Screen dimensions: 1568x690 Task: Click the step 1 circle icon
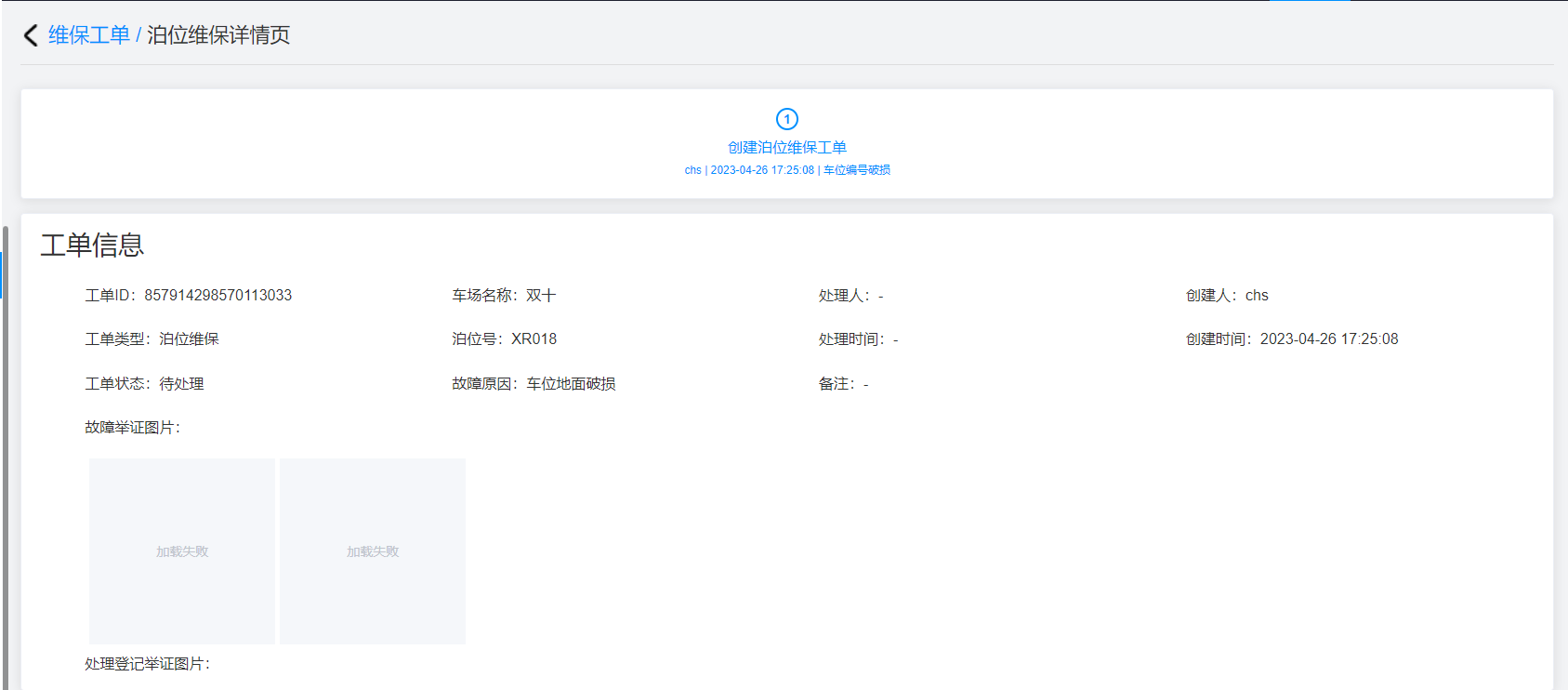[786, 119]
